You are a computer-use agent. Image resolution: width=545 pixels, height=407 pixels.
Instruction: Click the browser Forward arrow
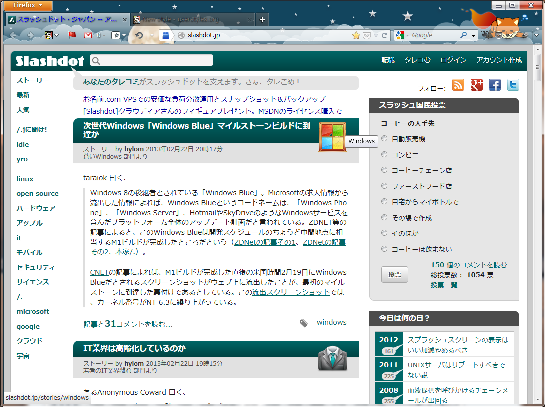(x=30, y=35)
